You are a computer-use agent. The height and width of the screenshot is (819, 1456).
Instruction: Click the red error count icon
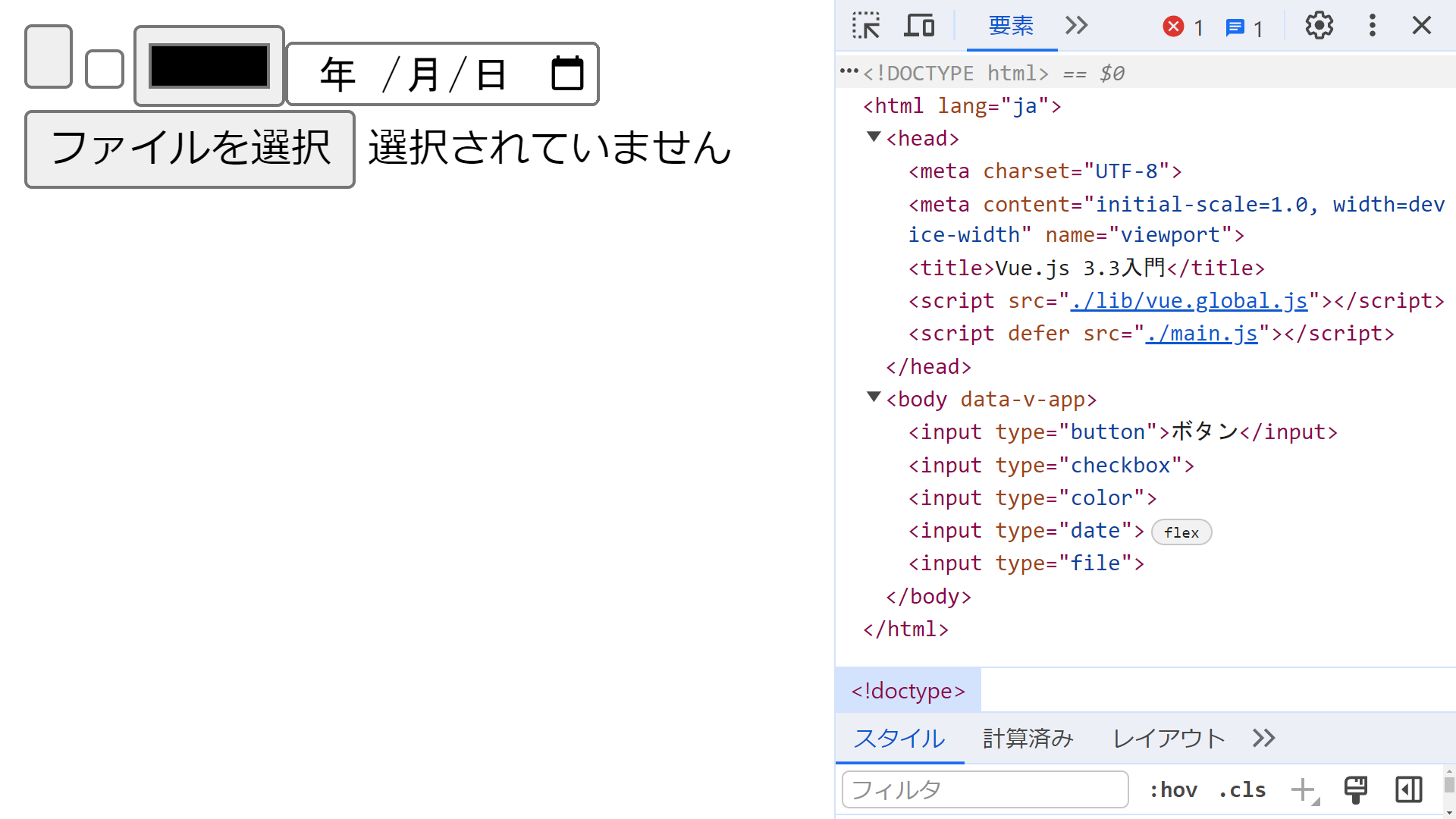coord(1173,27)
